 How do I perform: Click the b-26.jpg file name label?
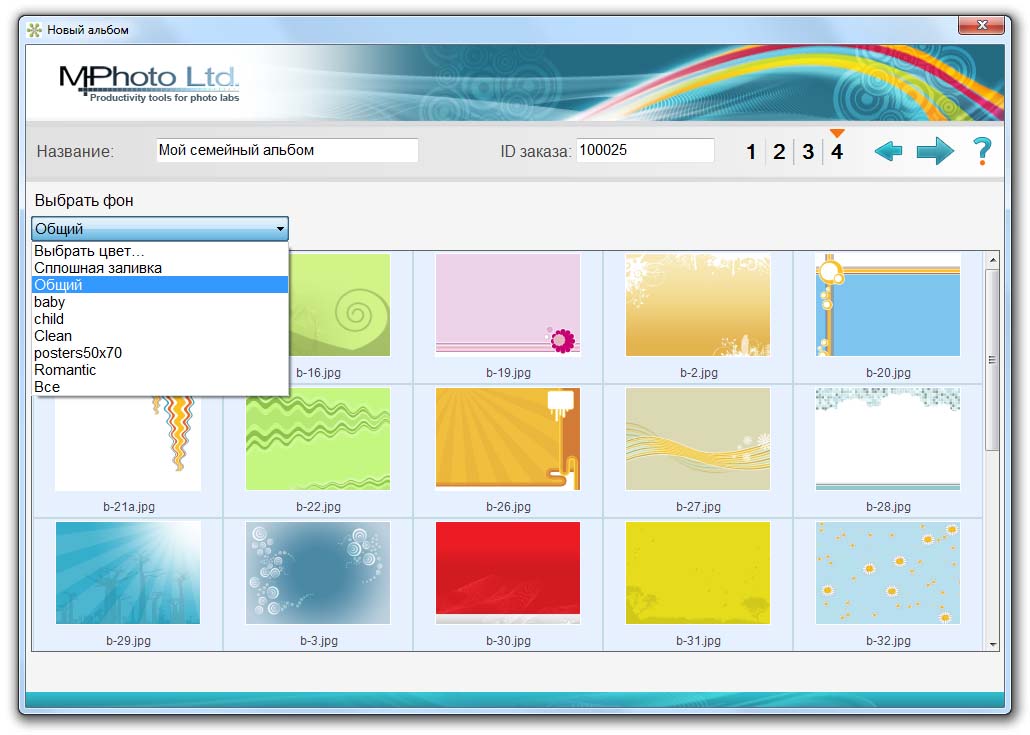coord(508,506)
